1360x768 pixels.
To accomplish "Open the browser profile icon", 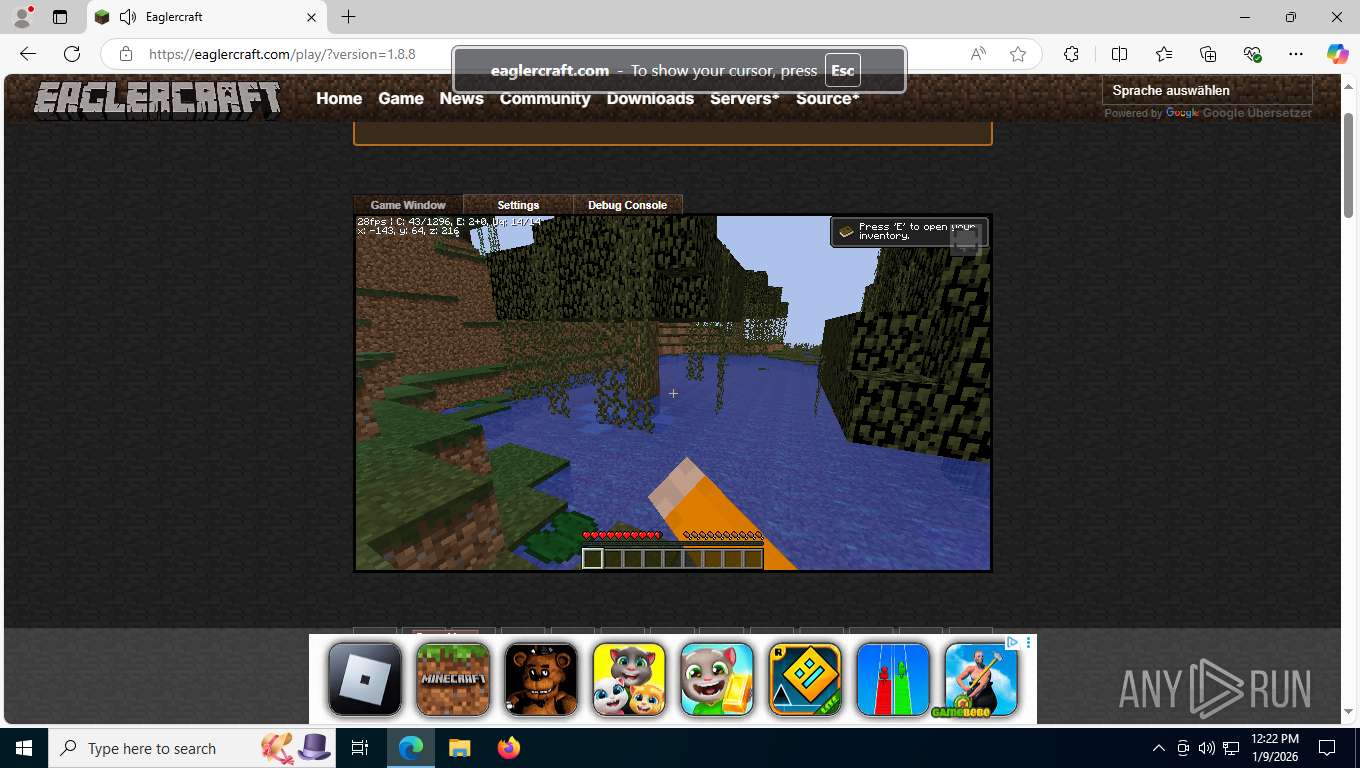I will pos(22,17).
